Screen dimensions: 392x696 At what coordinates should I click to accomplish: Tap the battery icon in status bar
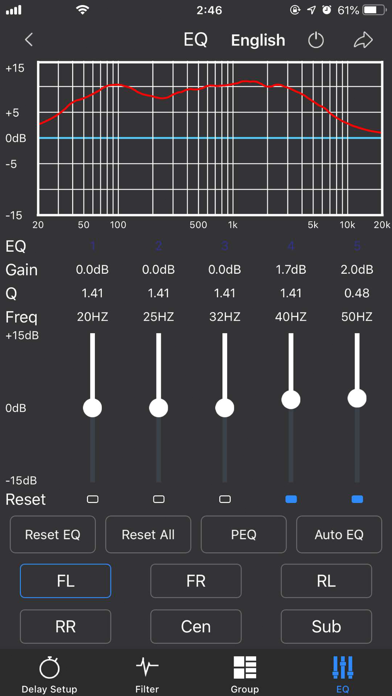(x=374, y=10)
